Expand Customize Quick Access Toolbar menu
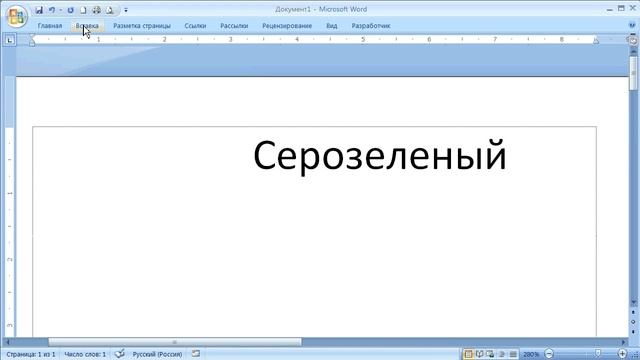 [x=126, y=10]
